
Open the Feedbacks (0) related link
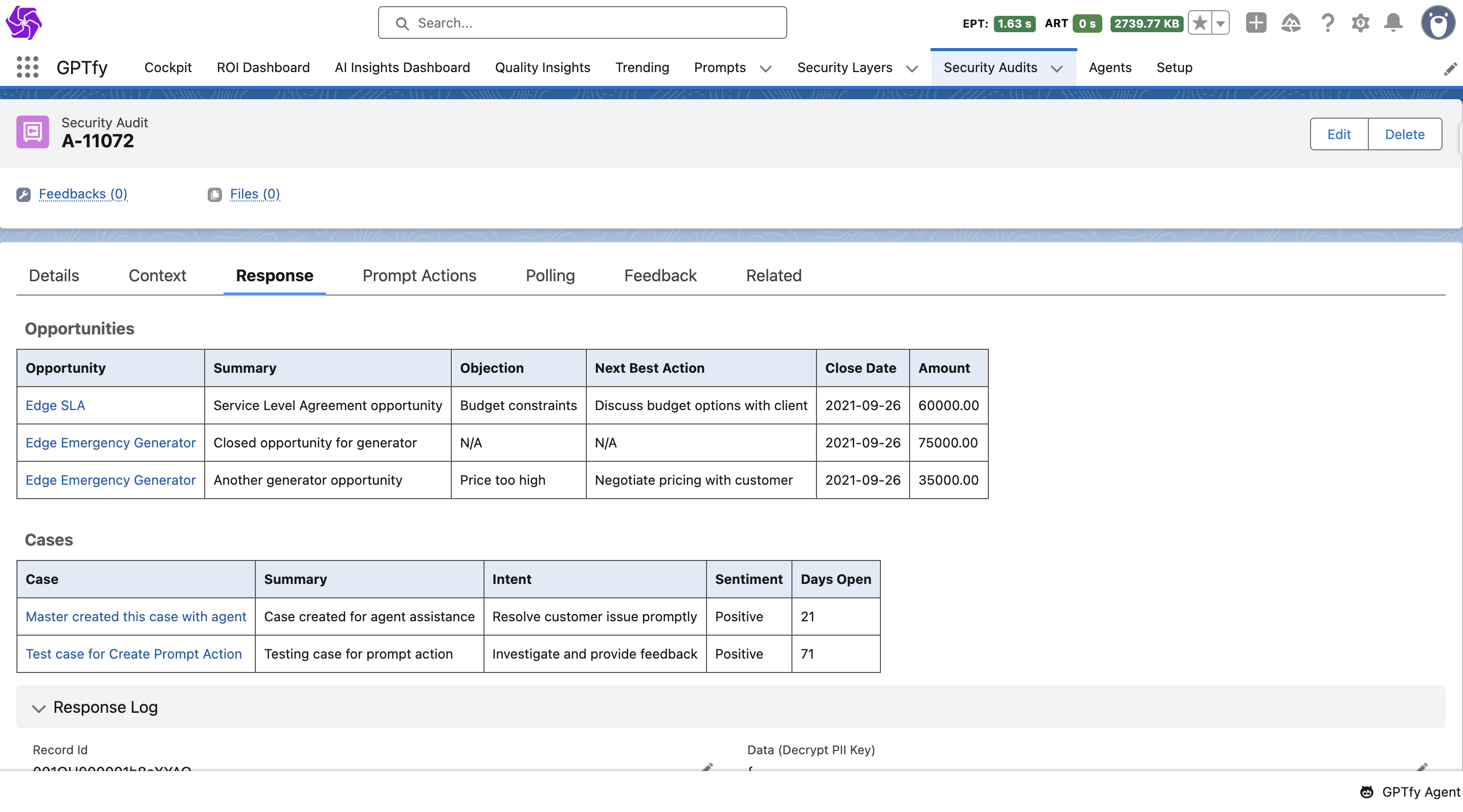pos(83,194)
